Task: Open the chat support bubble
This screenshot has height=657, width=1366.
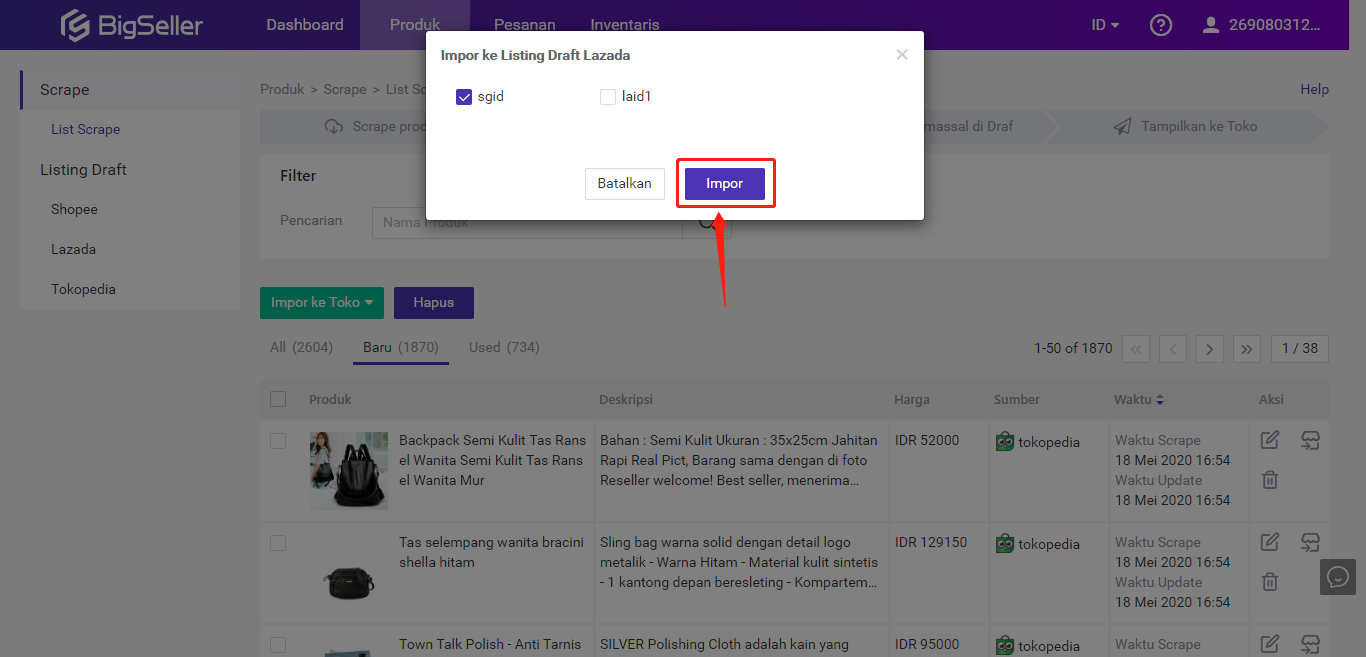Action: tap(1338, 577)
